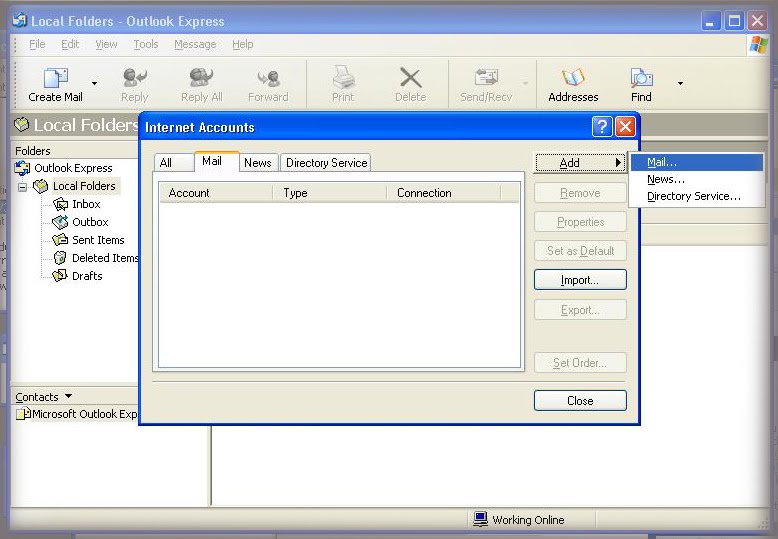Viewport: 778px width, 539px height.
Task: Click the Windows logo in menu bar
Action: (759, 45)
